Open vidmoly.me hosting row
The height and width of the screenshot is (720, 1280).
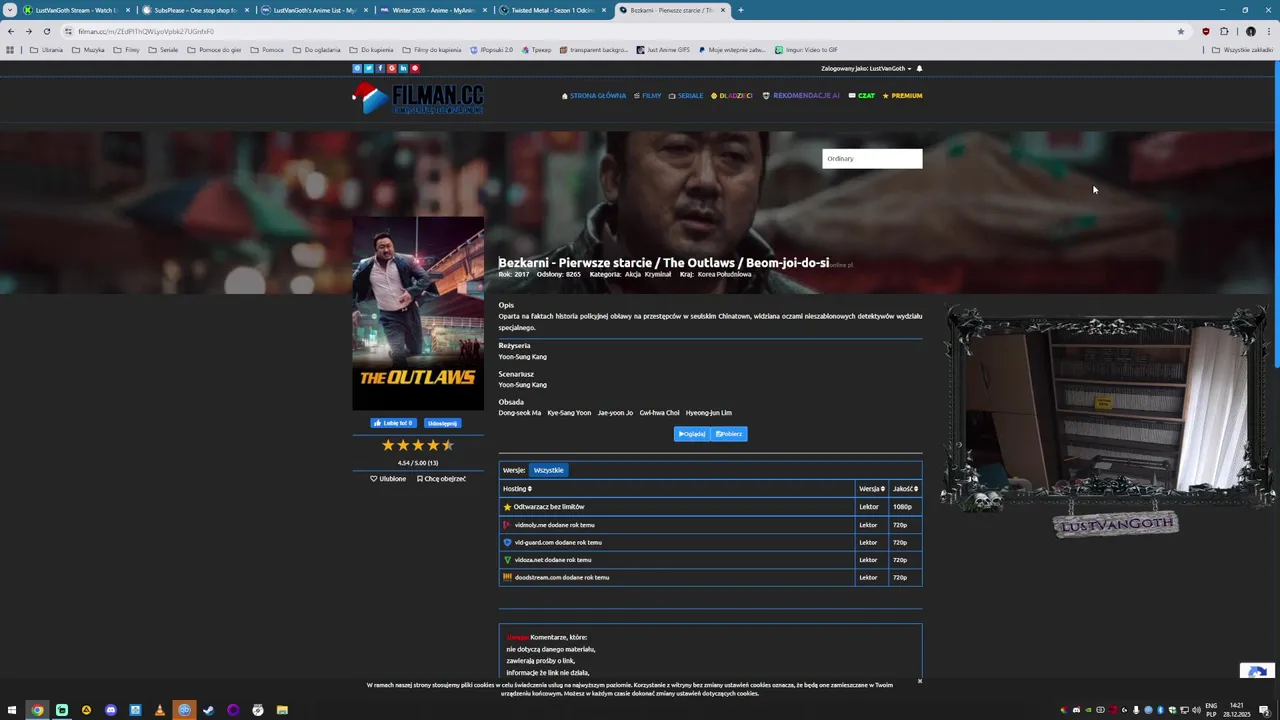coord(710,525)
